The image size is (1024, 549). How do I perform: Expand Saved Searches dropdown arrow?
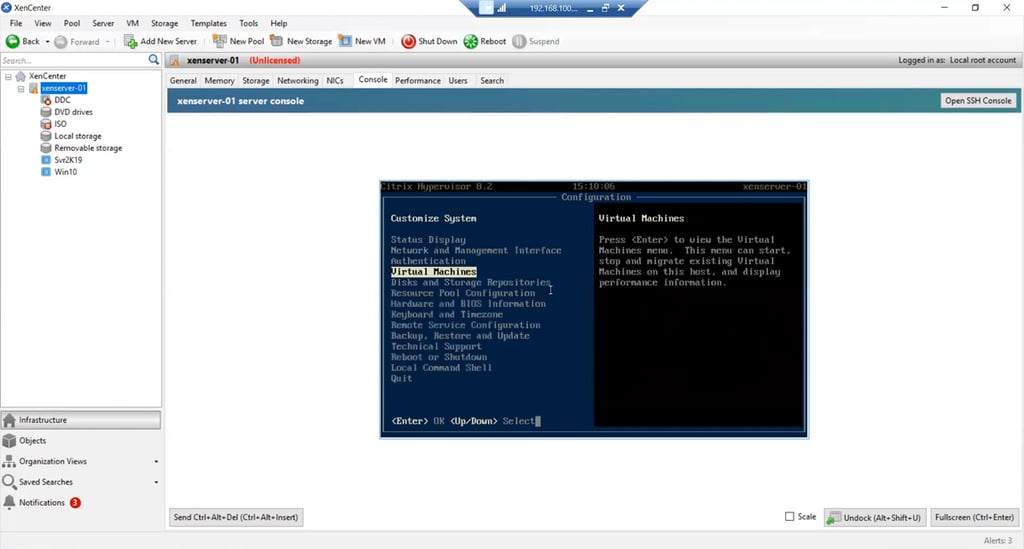156,482
